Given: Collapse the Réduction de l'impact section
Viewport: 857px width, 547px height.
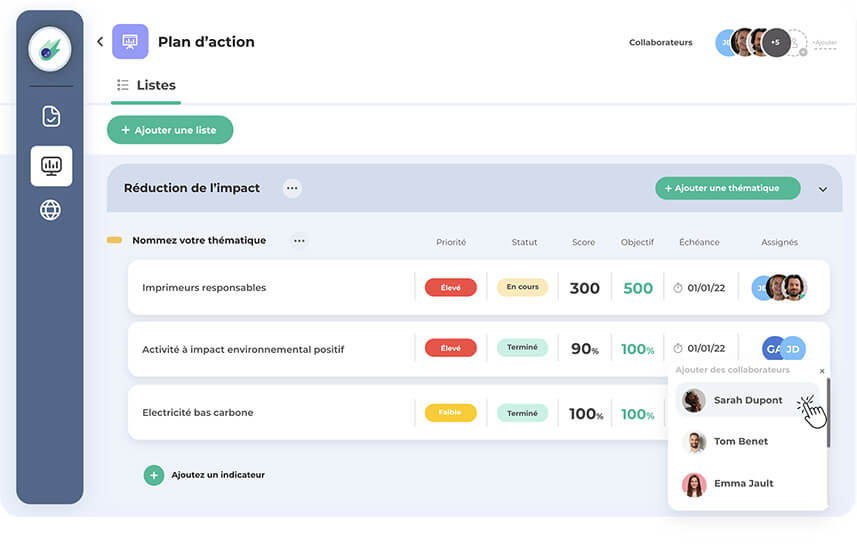Looking at the screenshot, I should pyautogui.click(x=823, y=189).
